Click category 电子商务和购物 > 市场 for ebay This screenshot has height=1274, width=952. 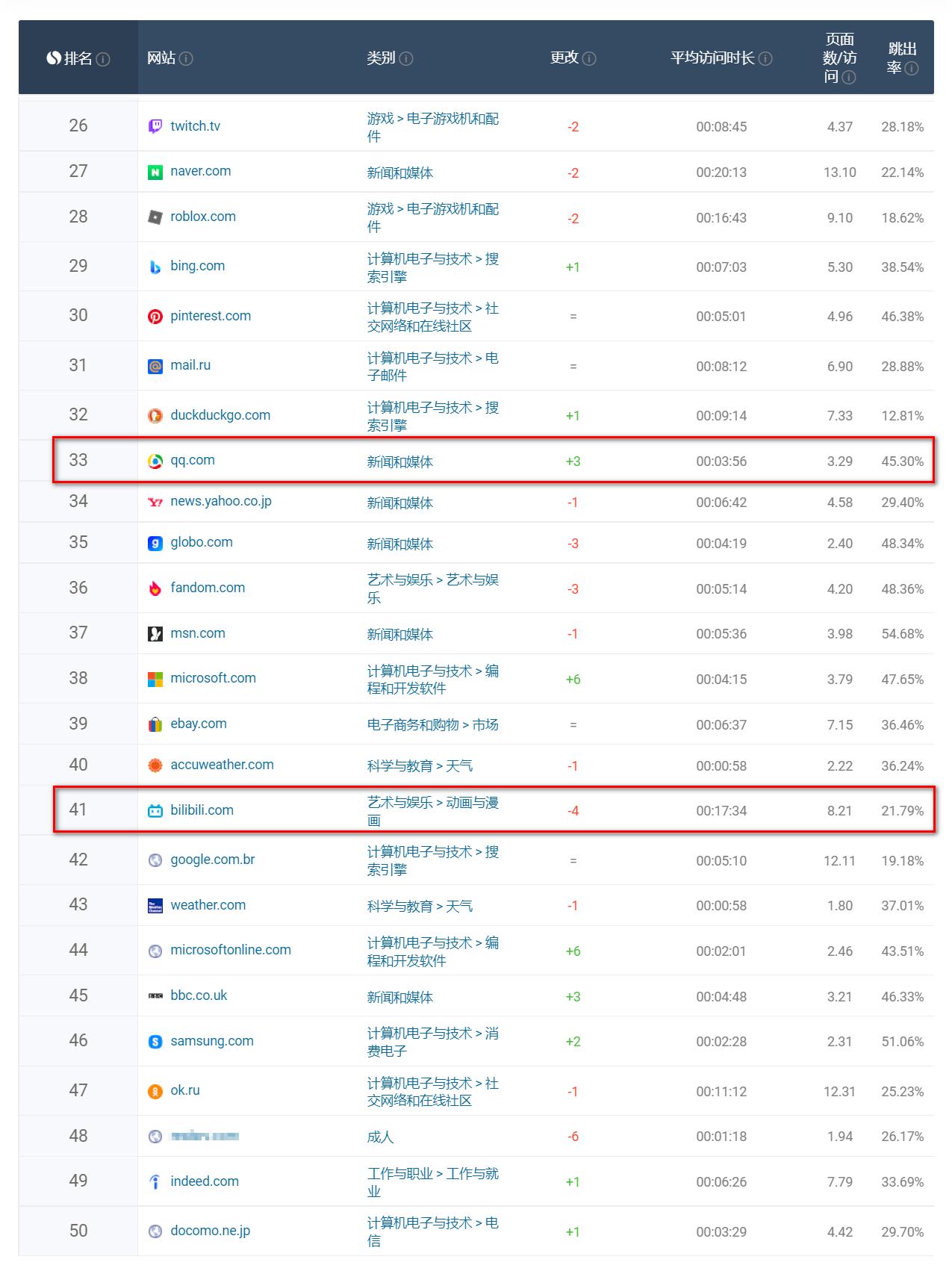tap(433, 724)
